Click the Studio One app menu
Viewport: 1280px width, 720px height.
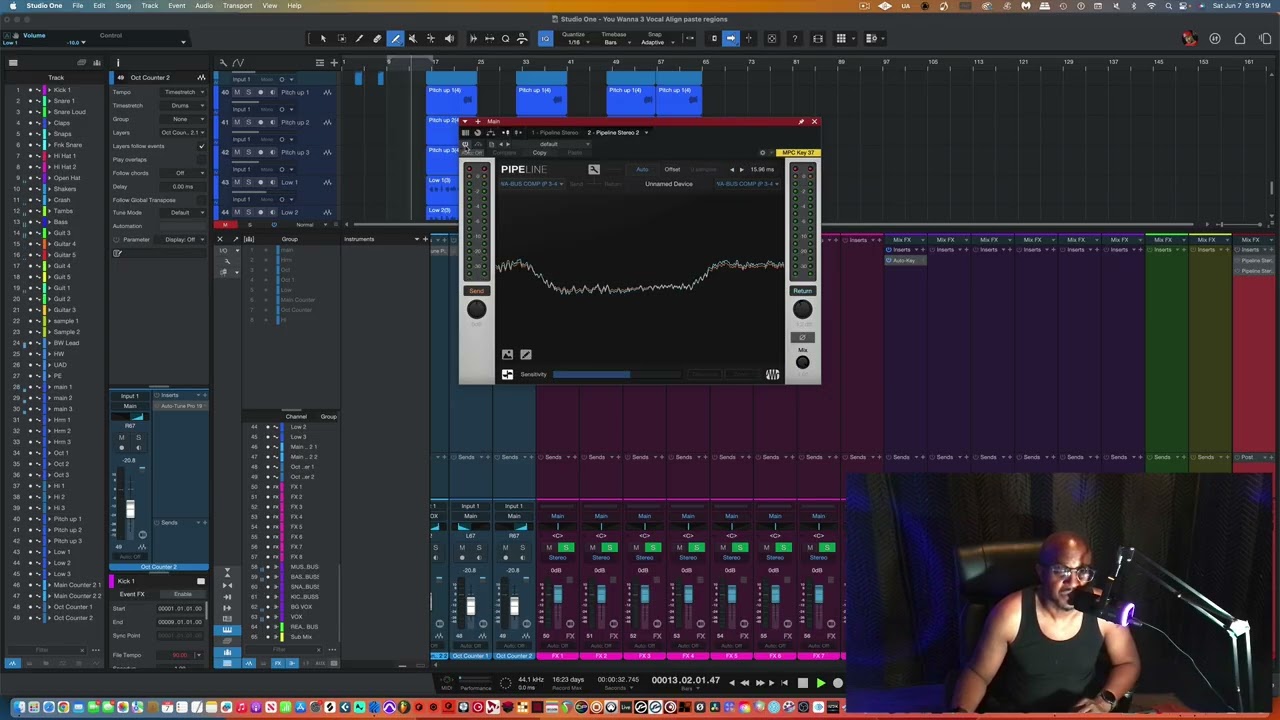coord(44,6)
